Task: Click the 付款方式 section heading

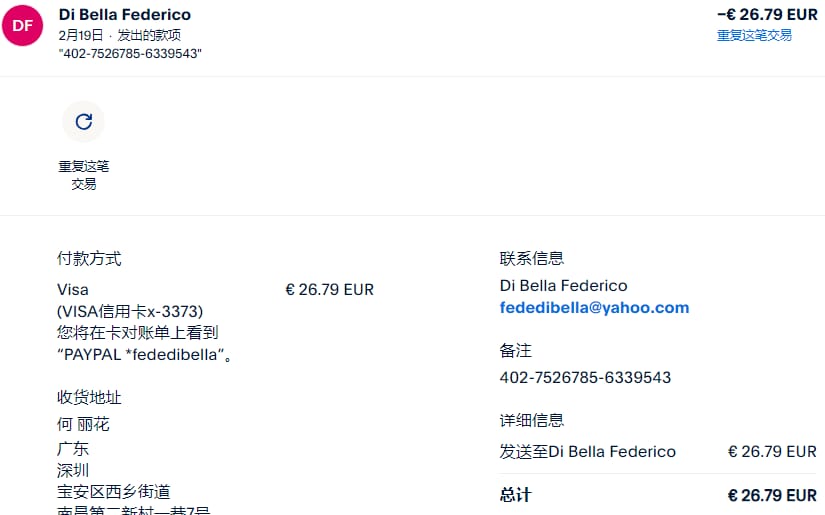Action: click(89, 259)
